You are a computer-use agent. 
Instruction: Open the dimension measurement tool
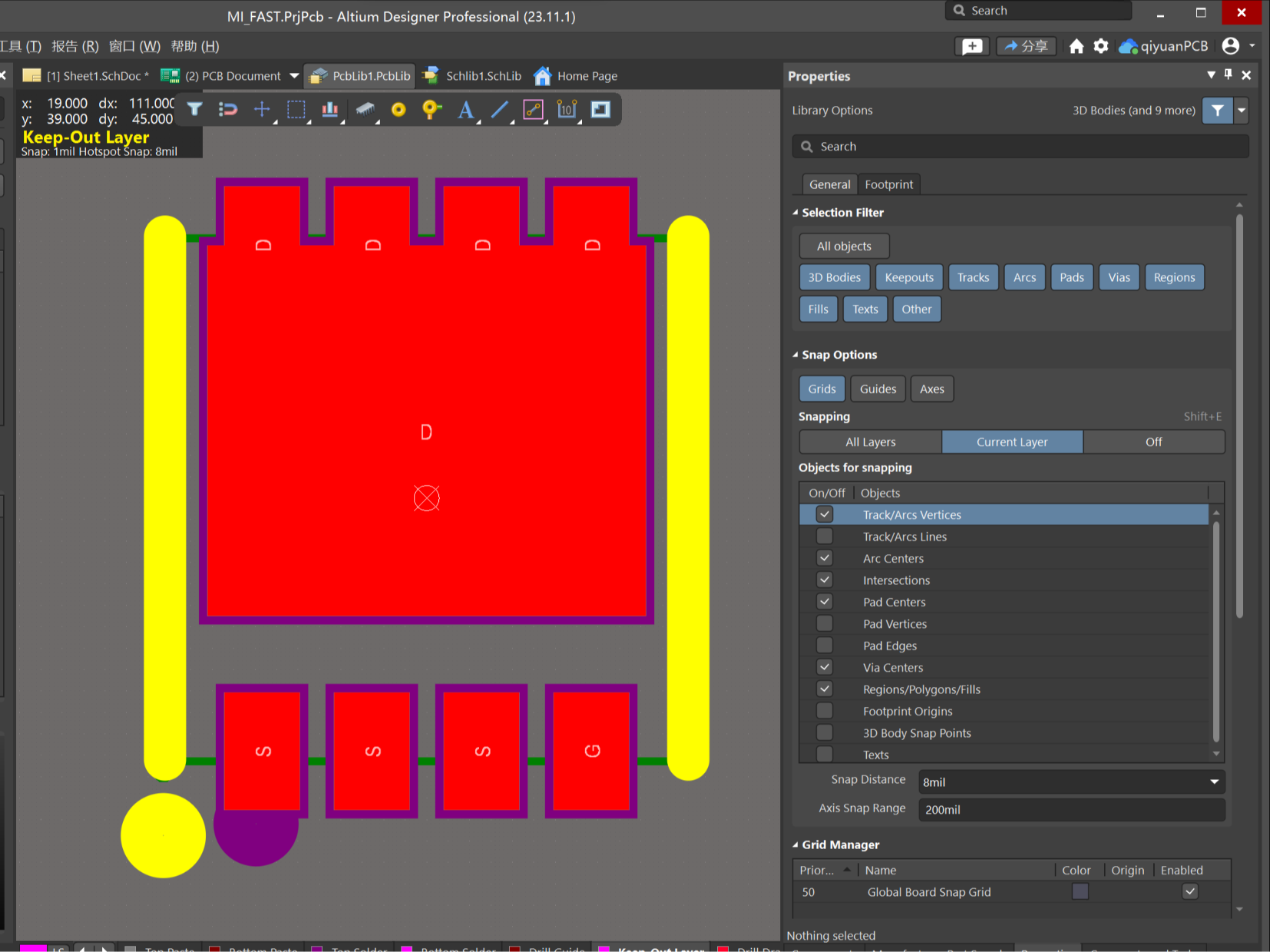567,110
